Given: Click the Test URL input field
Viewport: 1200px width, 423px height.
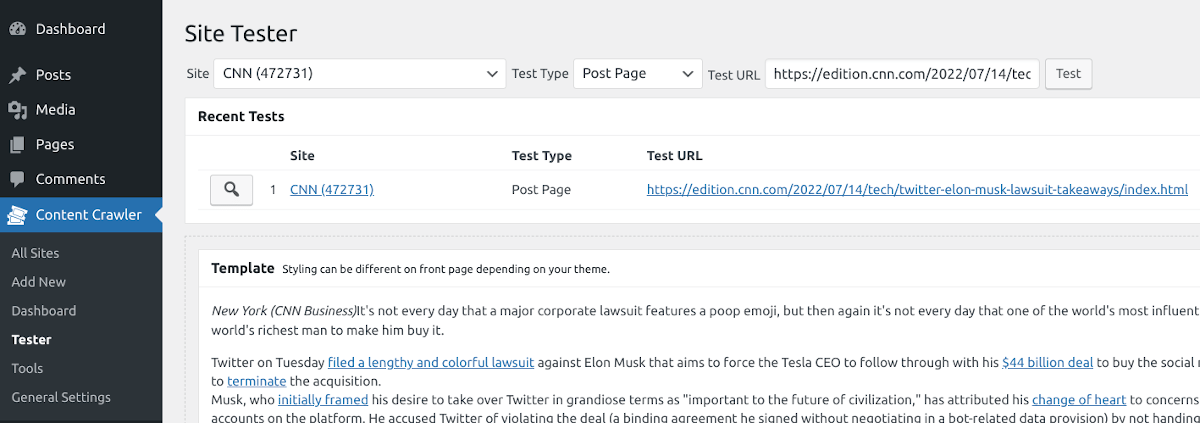Looking at the screenshot, I should tap(903, 74).
